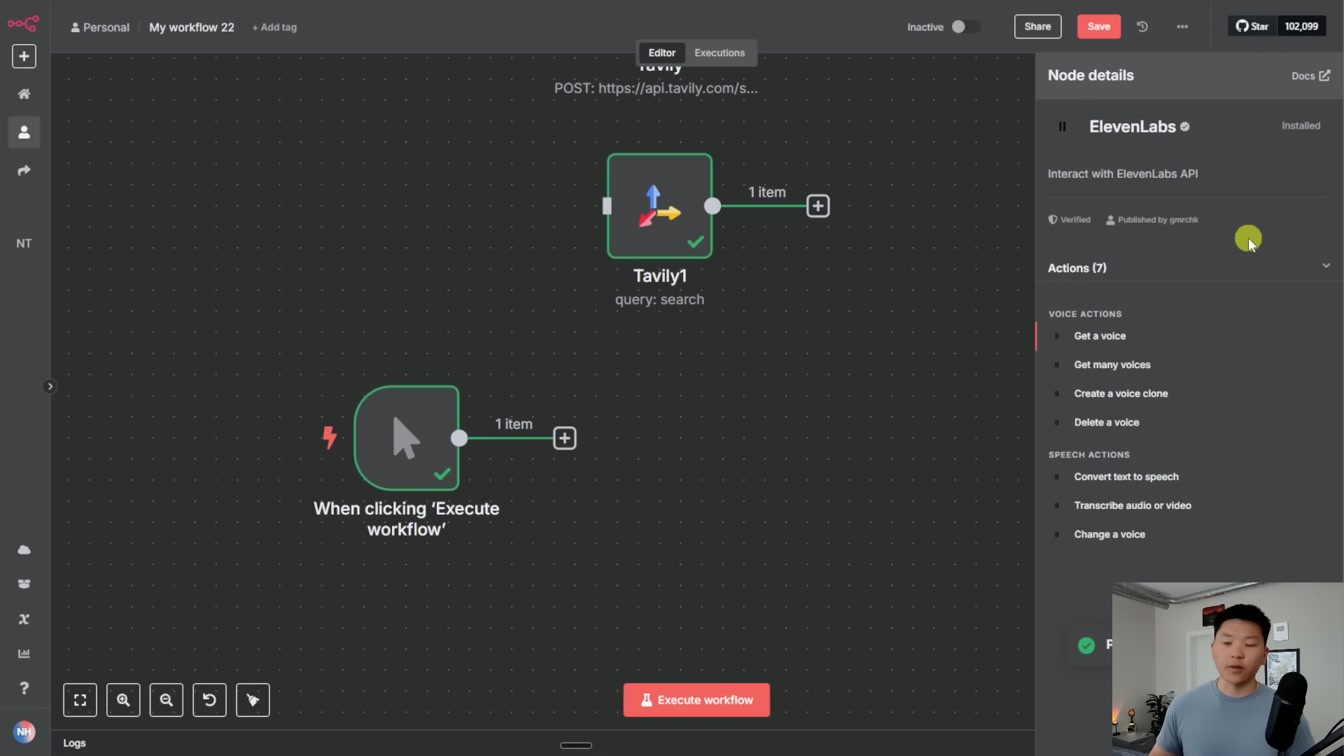This screenshot has height=756, width=1344.
Task: Click the 102,099 star count
Action: (1301, 27)
